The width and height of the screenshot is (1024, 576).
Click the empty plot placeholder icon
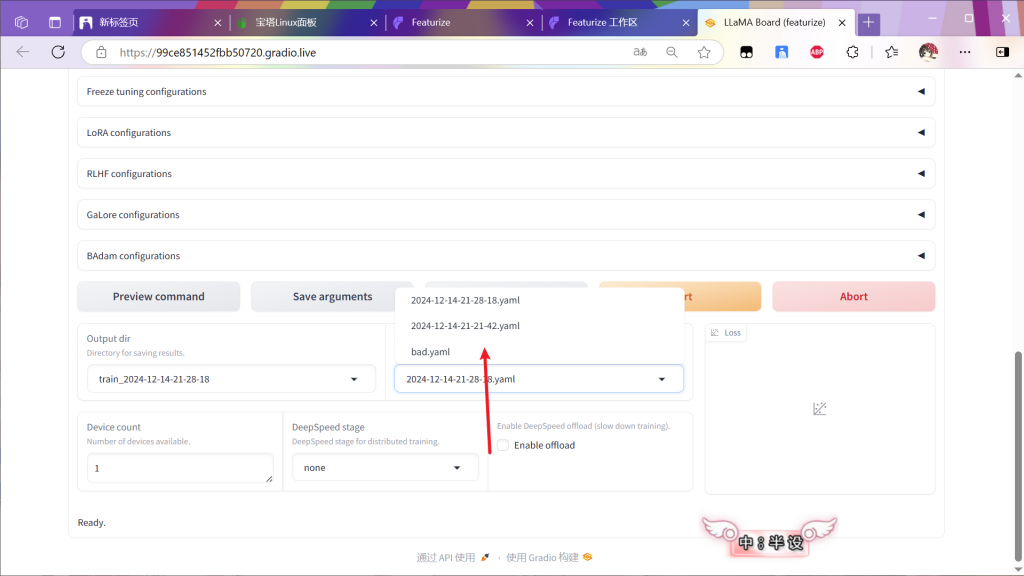tap(820, 409)
